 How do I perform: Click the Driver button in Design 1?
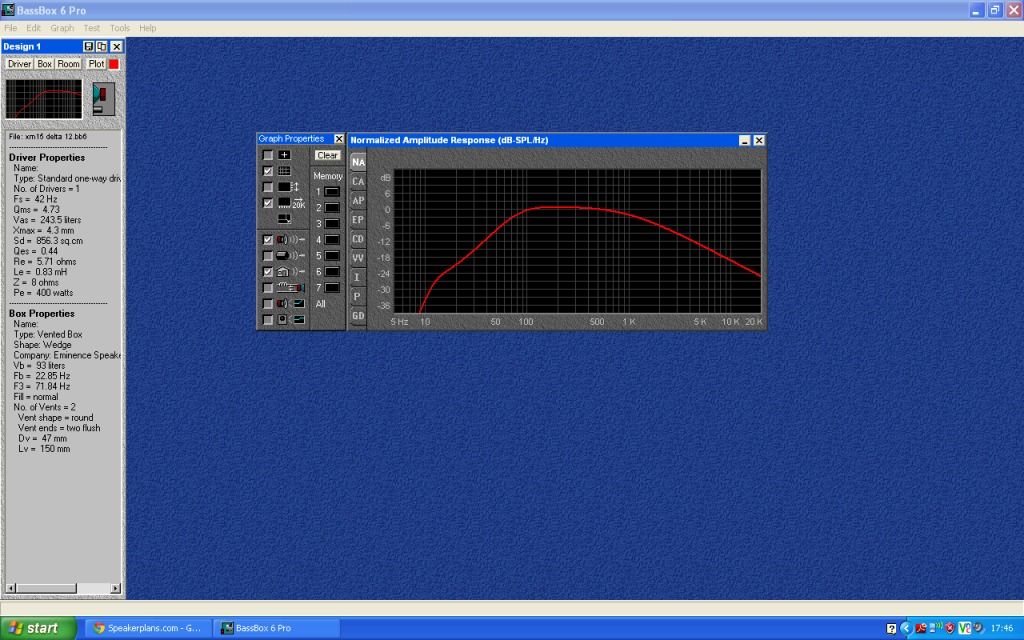(19, 64)
